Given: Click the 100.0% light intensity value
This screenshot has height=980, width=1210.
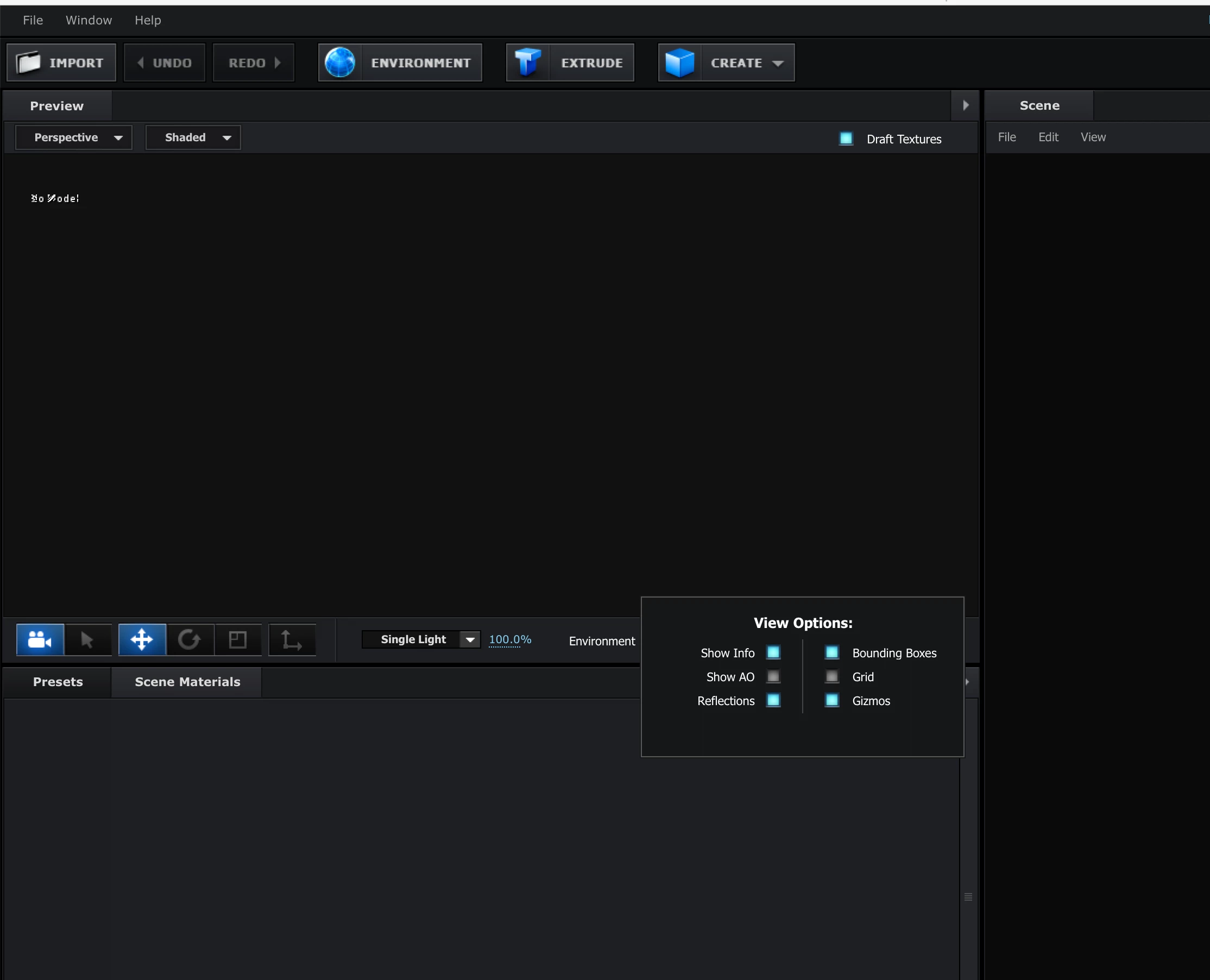Looking at the screenshot, I should pos(509,639).
